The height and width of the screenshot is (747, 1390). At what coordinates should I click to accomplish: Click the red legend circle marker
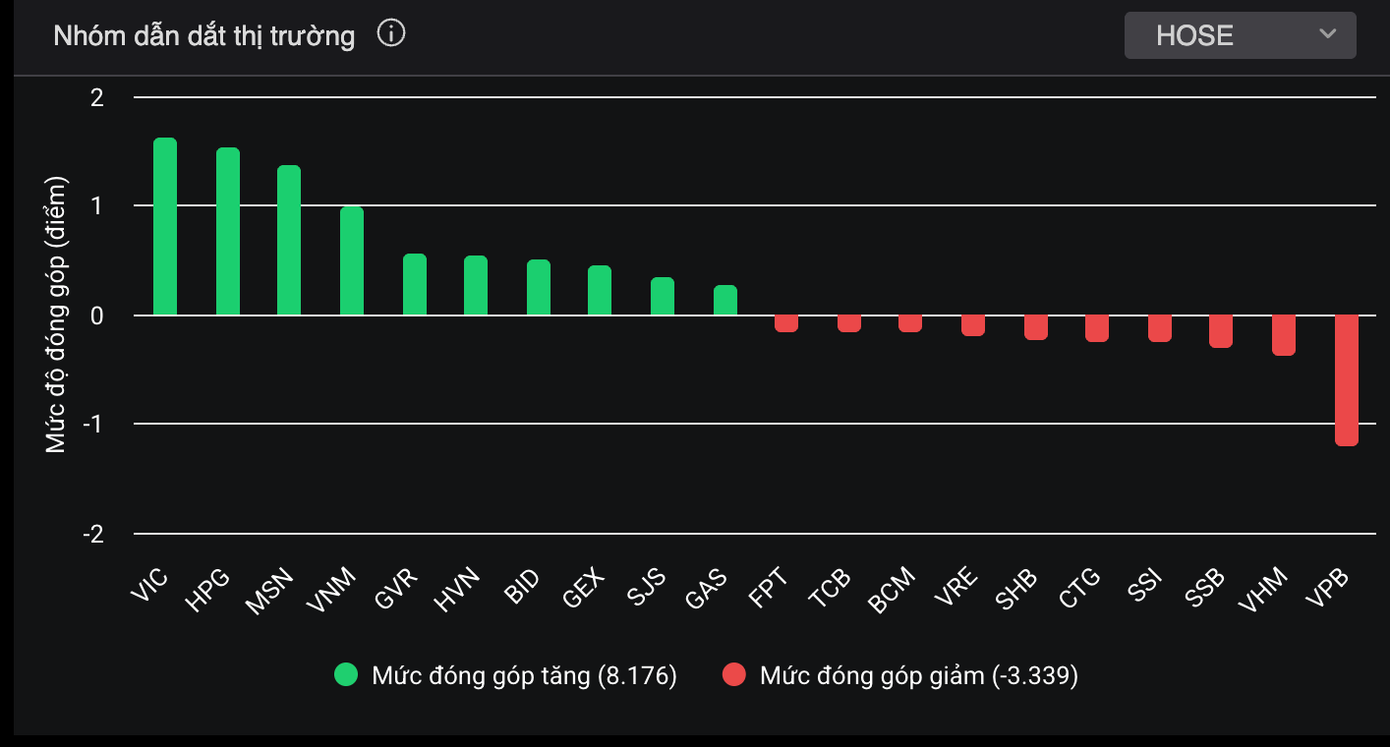[734, 676]
